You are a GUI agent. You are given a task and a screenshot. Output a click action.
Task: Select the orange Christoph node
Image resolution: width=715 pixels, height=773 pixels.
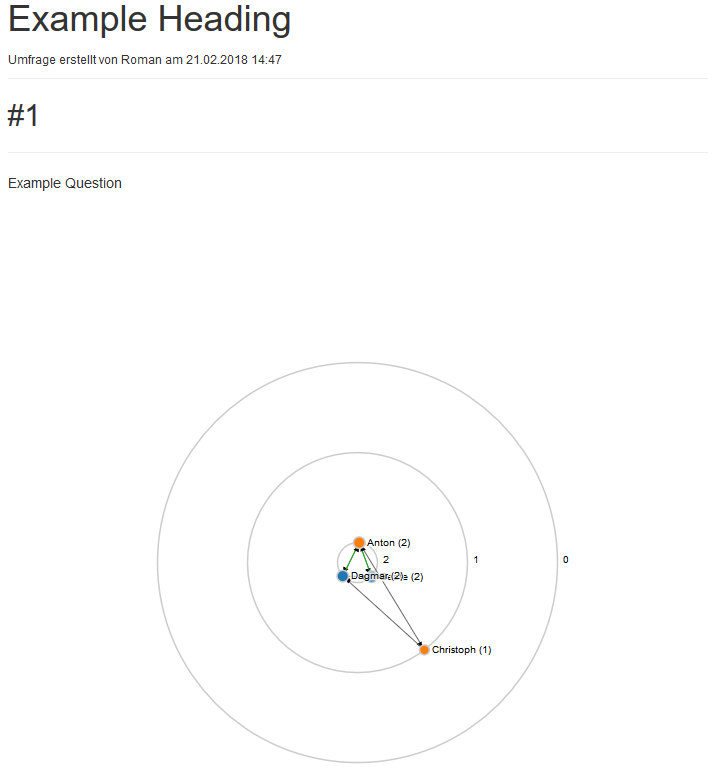[424, 650]
